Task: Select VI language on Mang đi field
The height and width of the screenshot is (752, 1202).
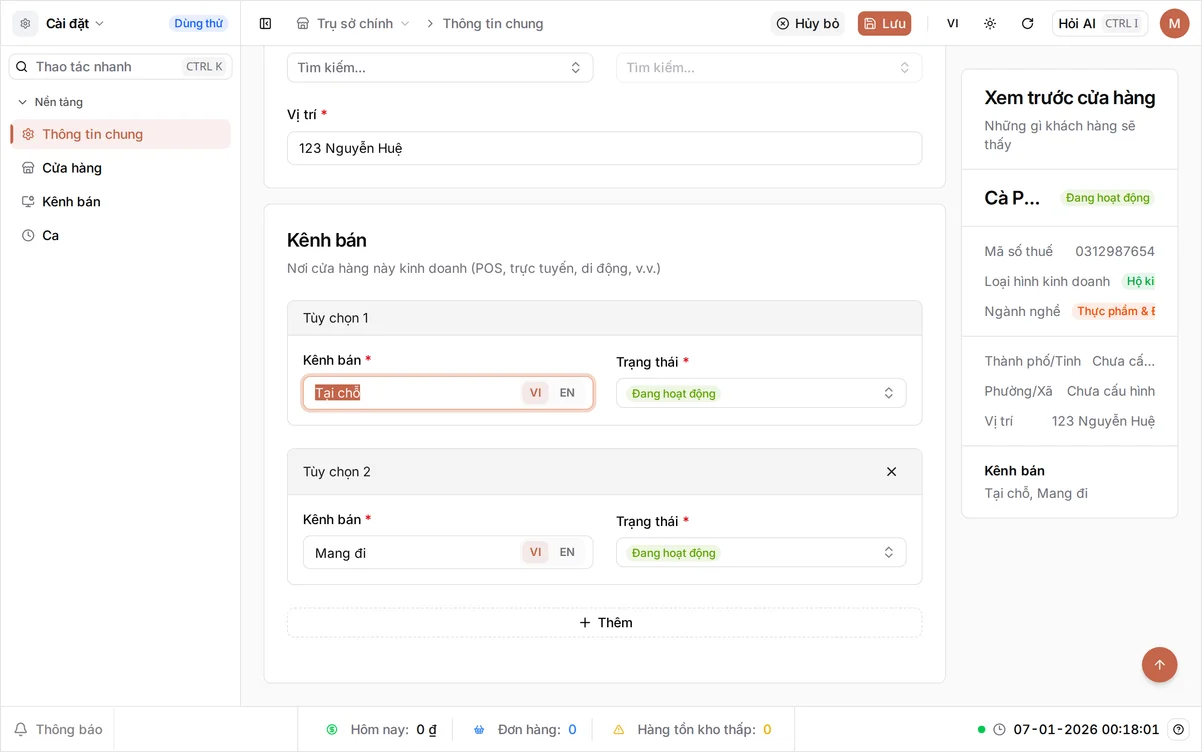Action: point(535,552)
